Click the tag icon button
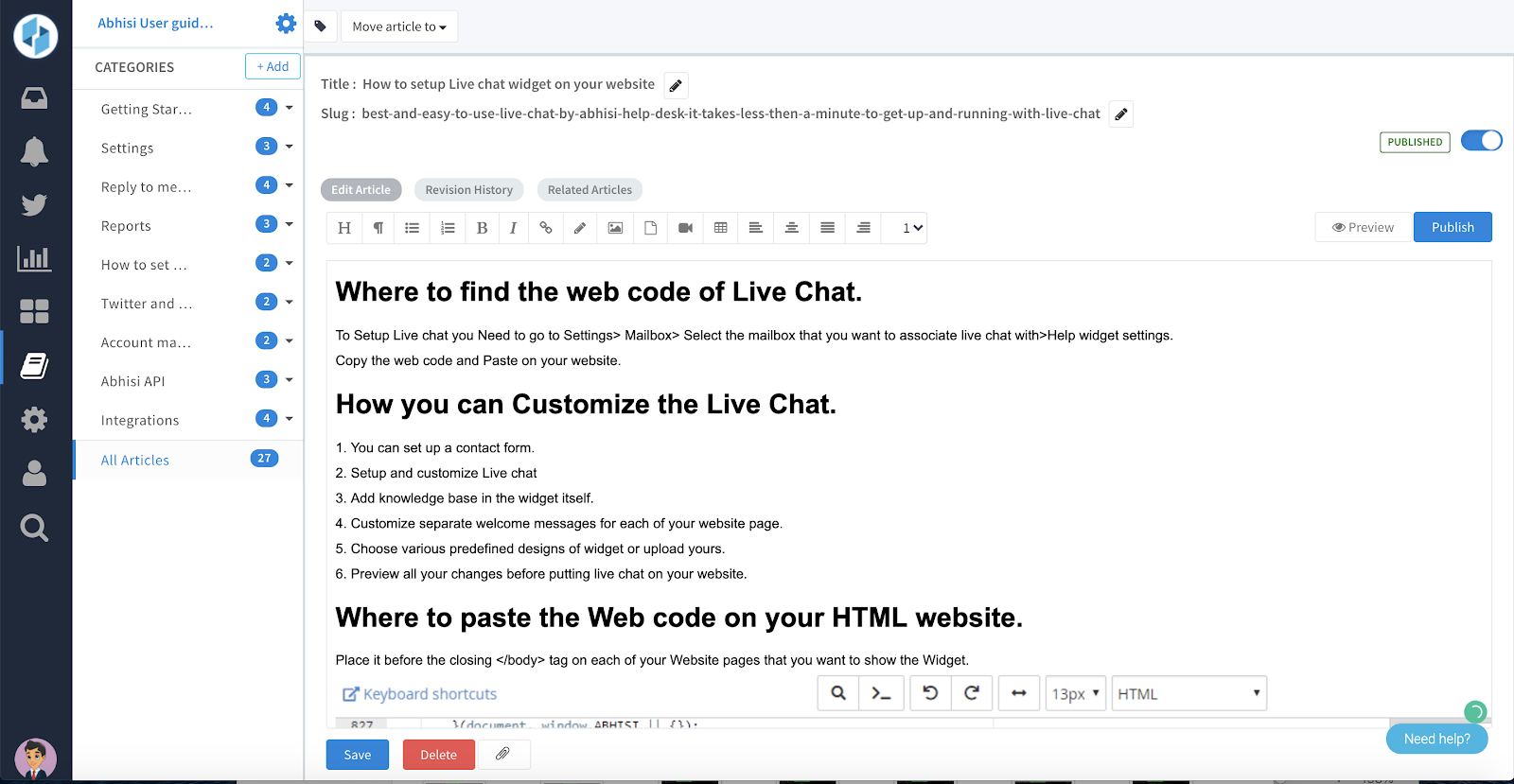 click(321, 26)
